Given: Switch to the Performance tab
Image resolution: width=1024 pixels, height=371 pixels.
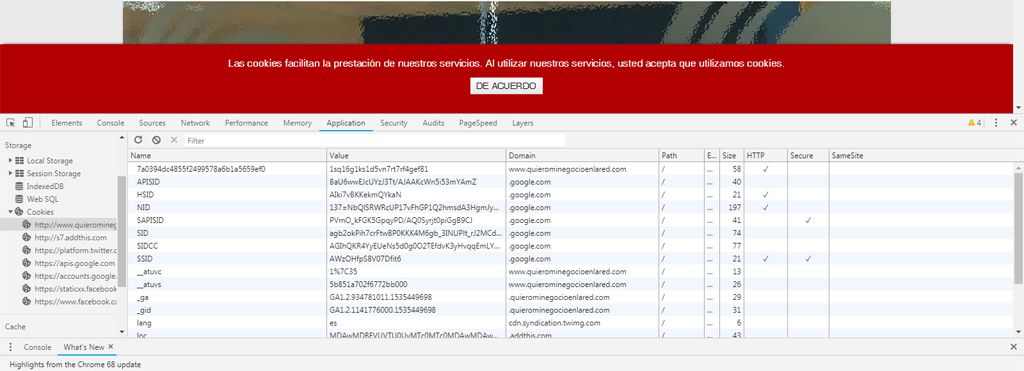Looking at the screenshot, I should click(246, 123).
